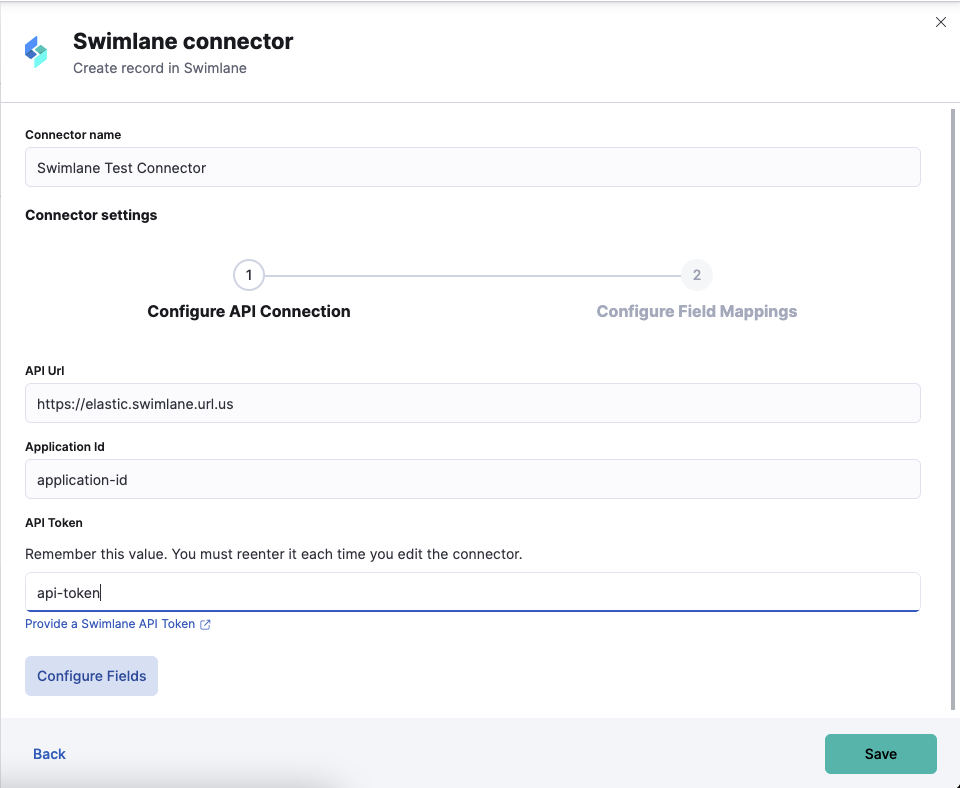Select step 1 circle in the stepper
The height and width of the screenshot is (788, 960).
pyautogui.click(x=248, y=275)
